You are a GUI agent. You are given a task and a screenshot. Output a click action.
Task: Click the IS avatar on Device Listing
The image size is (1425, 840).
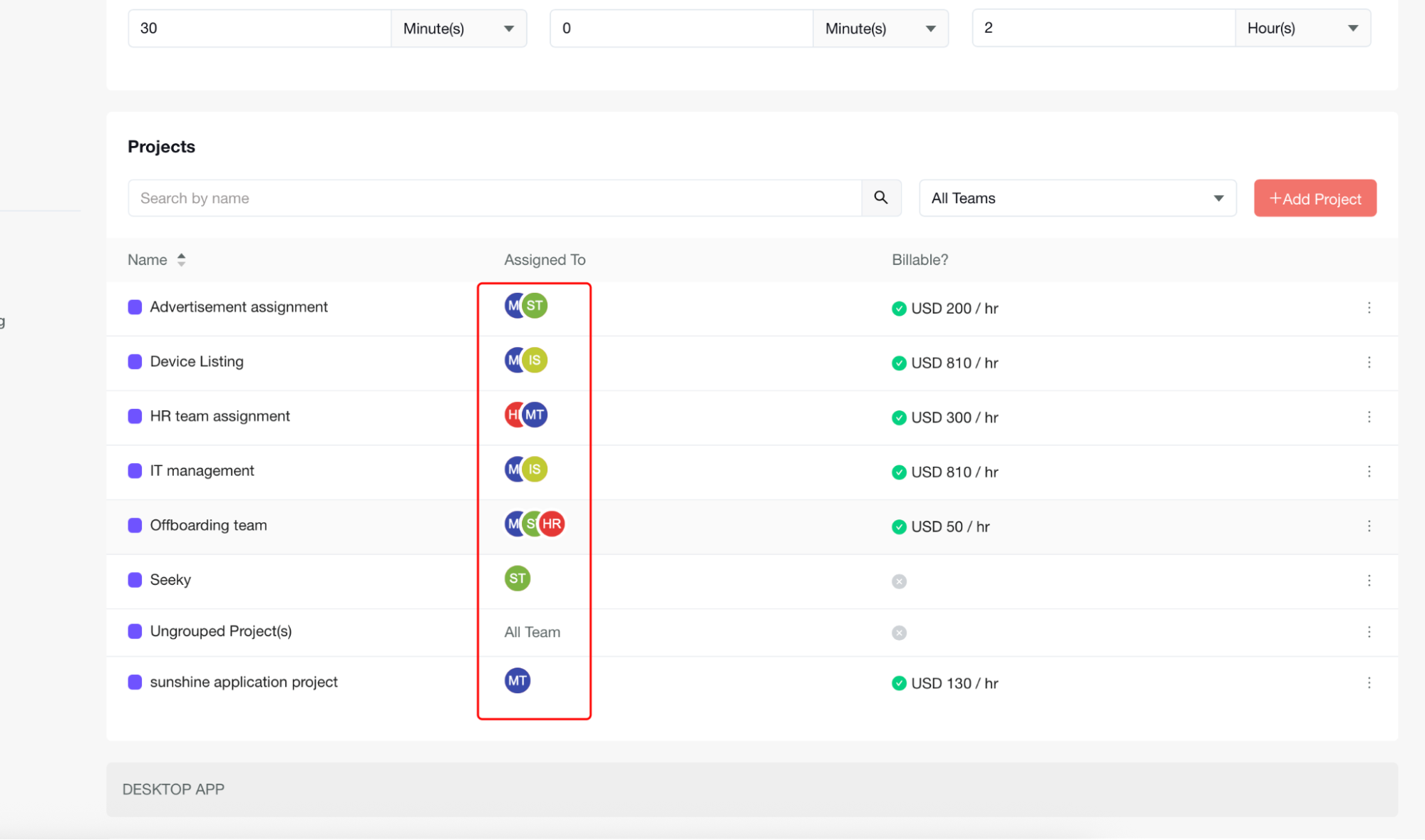pos(535,361)
